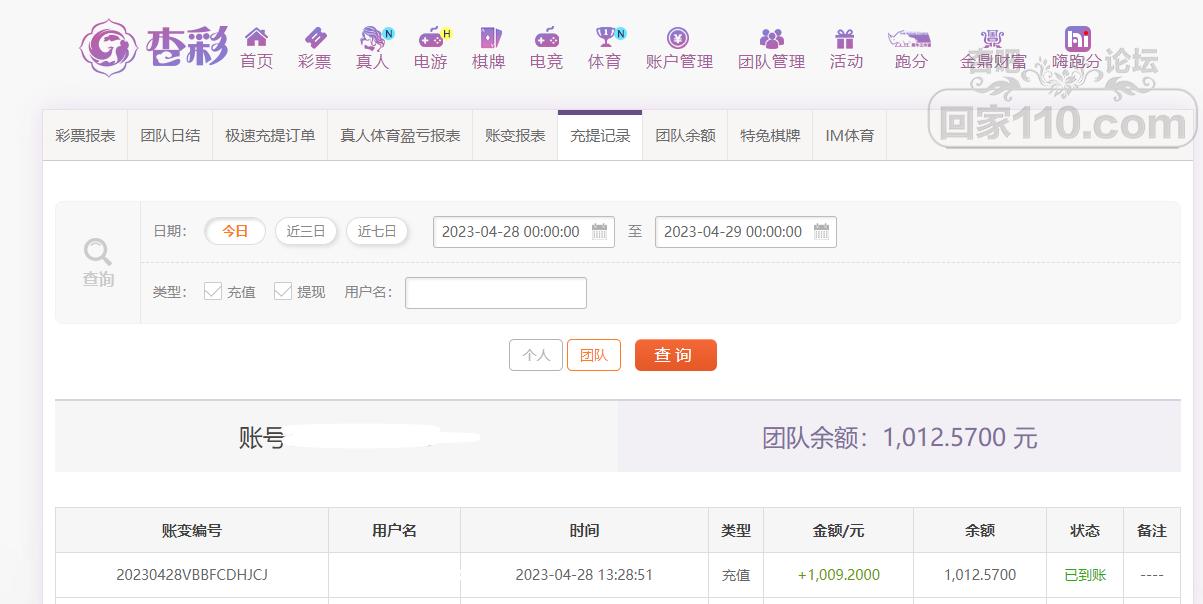The width and height of the screenshot is (1203, 604).
Task: Open 账户管理 coin icon
Action: point(679,38)
